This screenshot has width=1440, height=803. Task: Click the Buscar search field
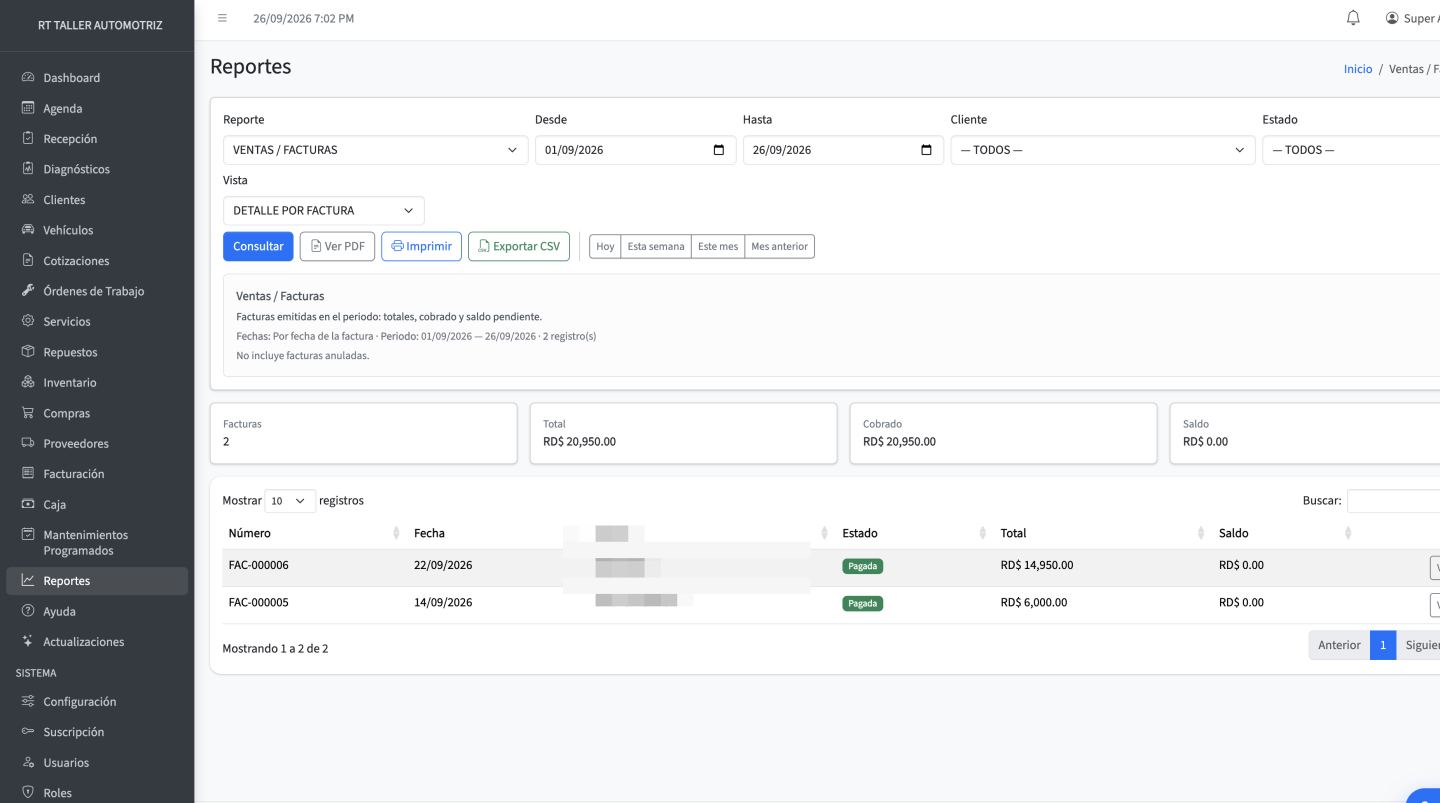(x=1393, y=501)
